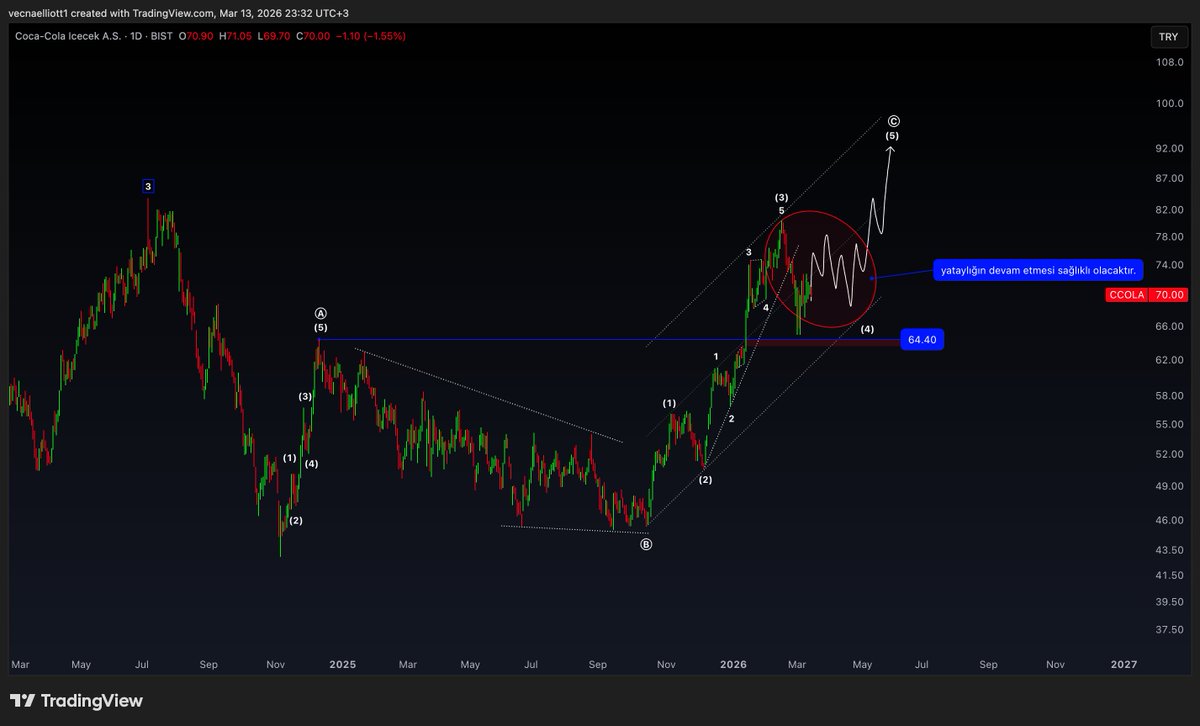This screenshot has height=726, width=1200.
Task: Click the (4) label under red circle
Action: coord(867,329)
